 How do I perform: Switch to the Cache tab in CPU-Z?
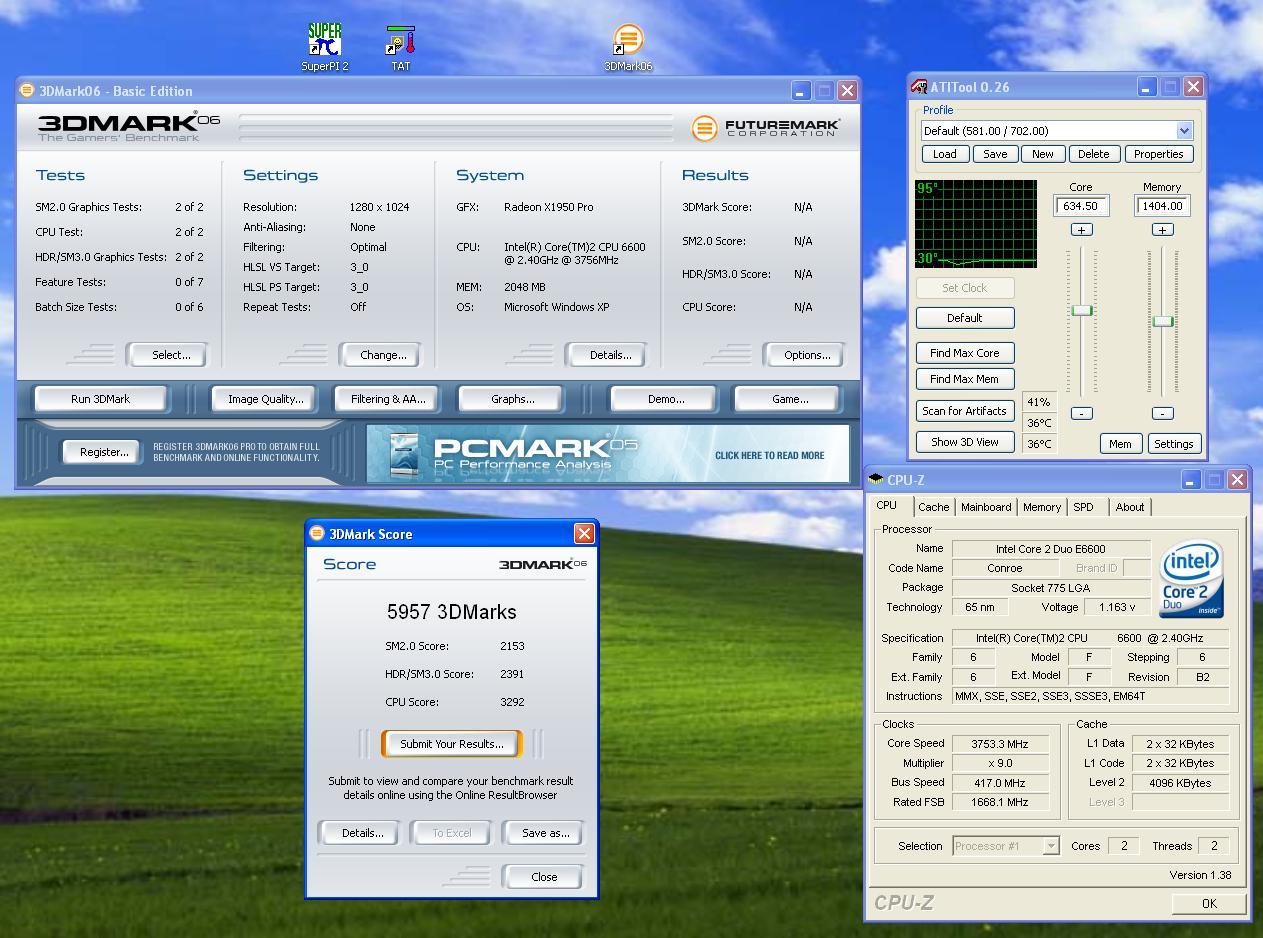pos(934,507)
